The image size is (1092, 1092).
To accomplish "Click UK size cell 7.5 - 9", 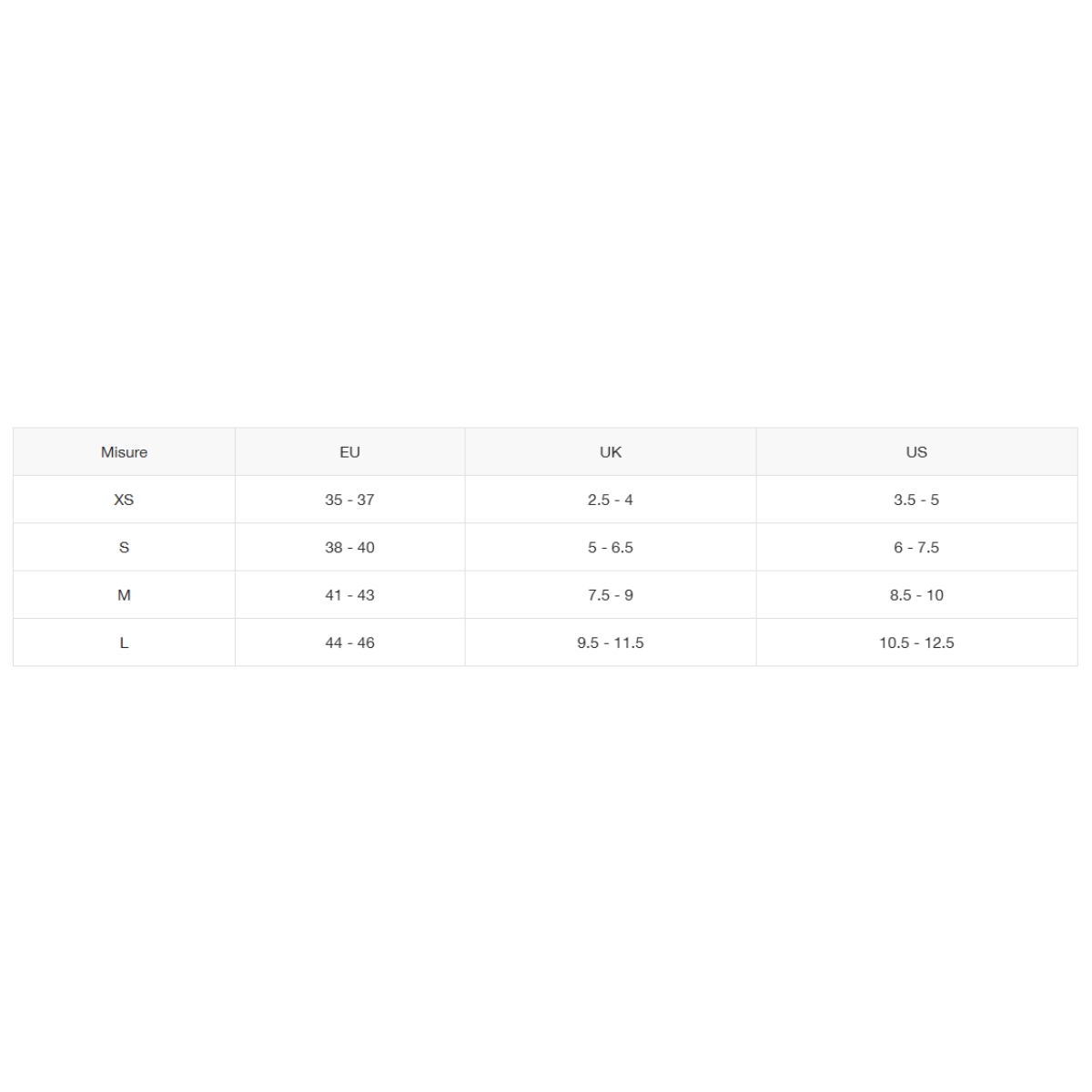I will point(611,595).
